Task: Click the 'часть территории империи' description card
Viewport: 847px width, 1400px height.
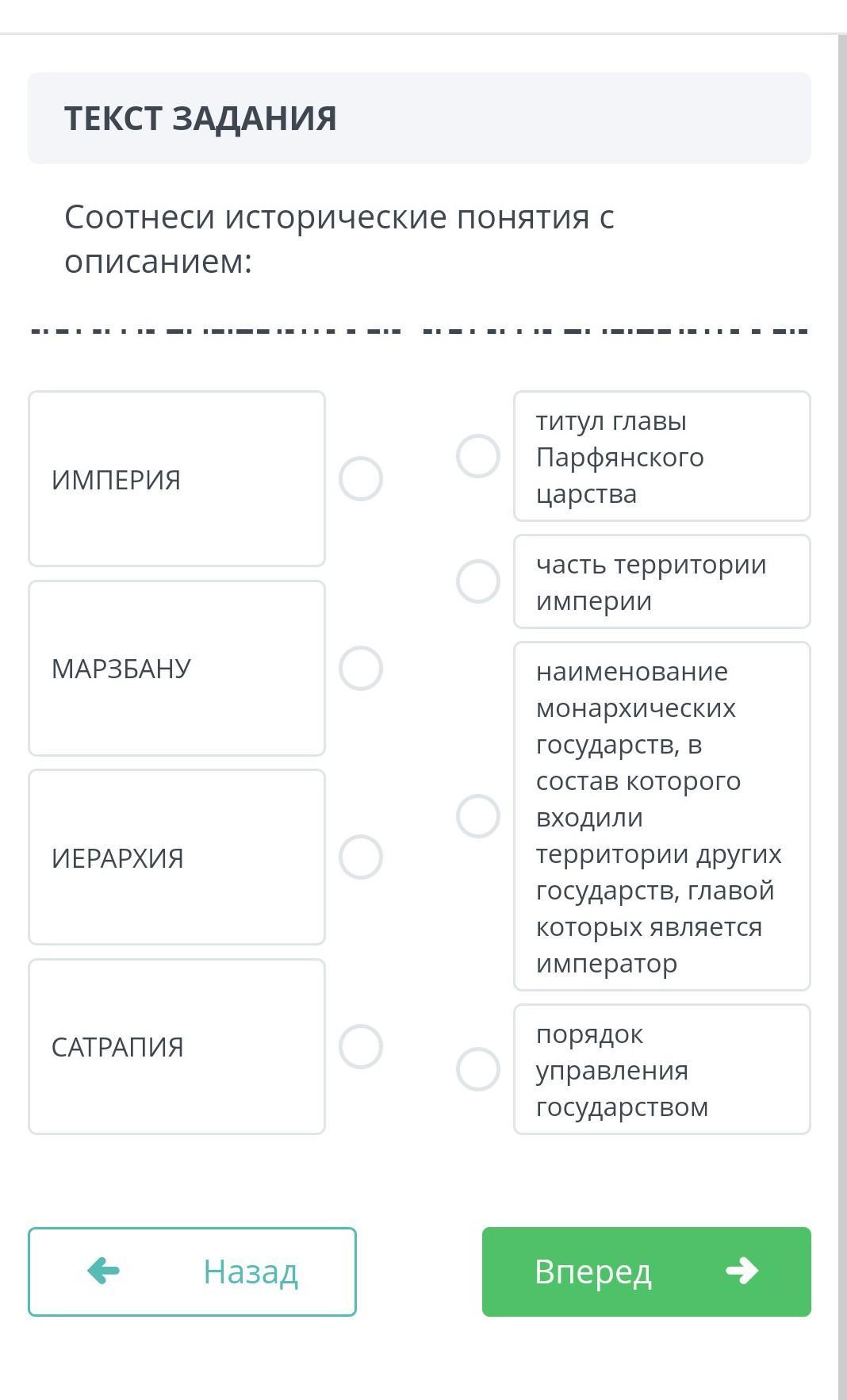Action: 661,581
